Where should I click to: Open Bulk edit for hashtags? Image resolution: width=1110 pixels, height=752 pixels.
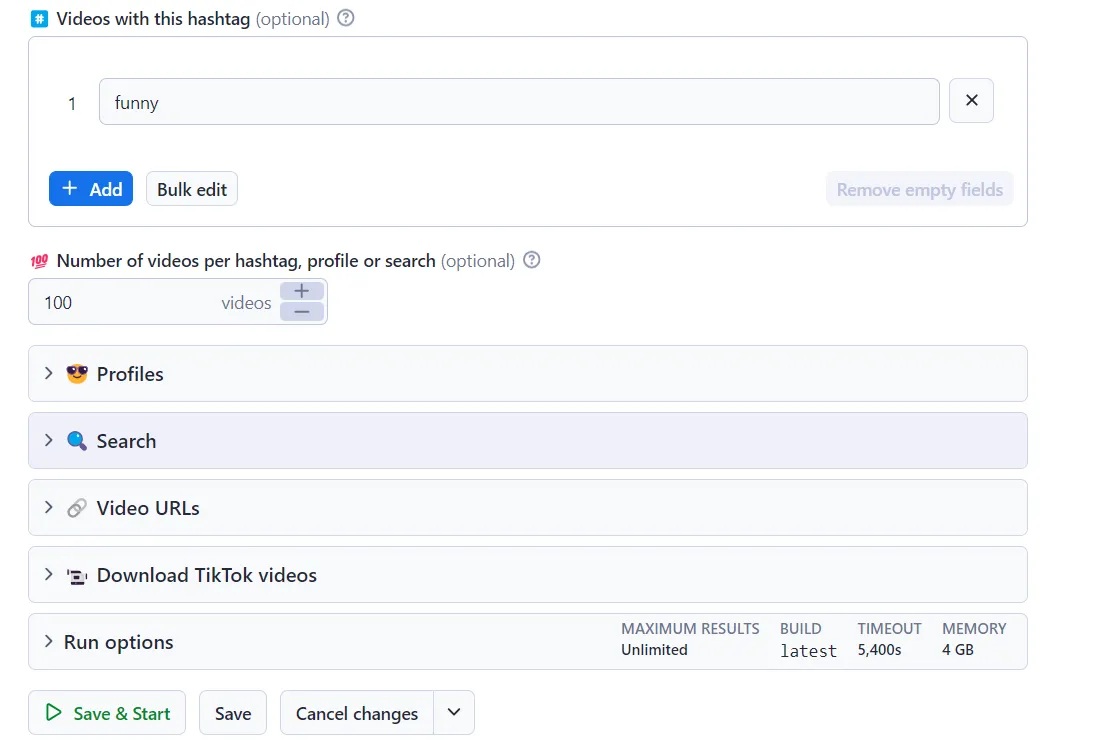(191, 188)
